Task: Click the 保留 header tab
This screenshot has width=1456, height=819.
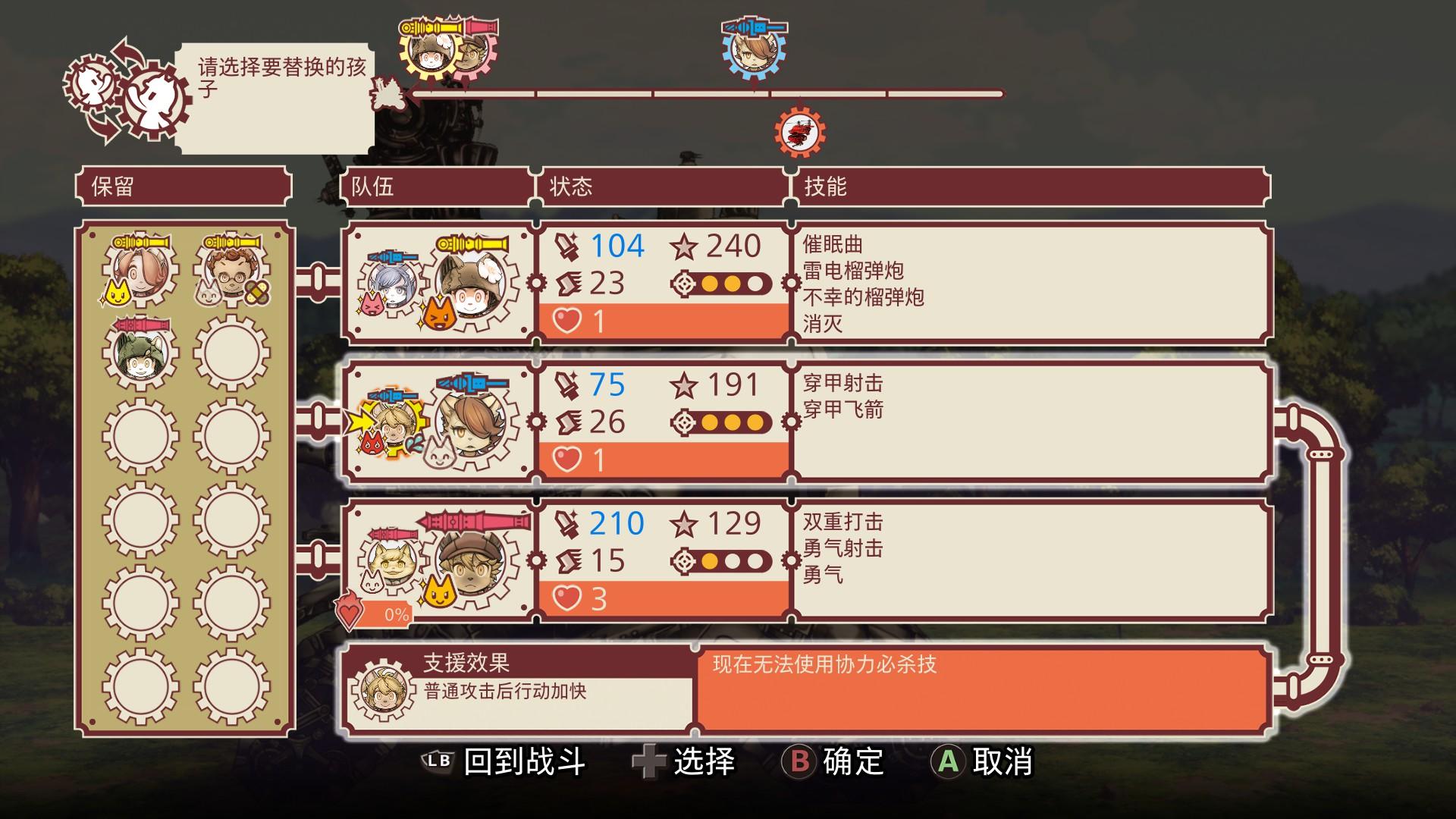Action: point(184,187)
